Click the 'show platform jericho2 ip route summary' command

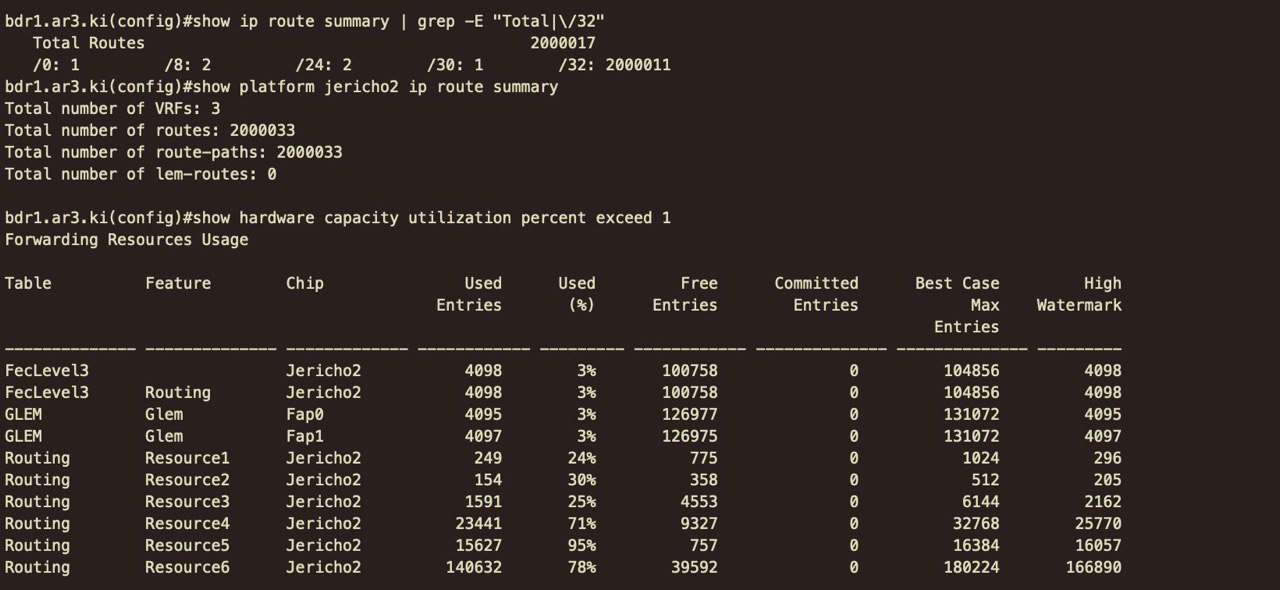(x=375, y=87)
